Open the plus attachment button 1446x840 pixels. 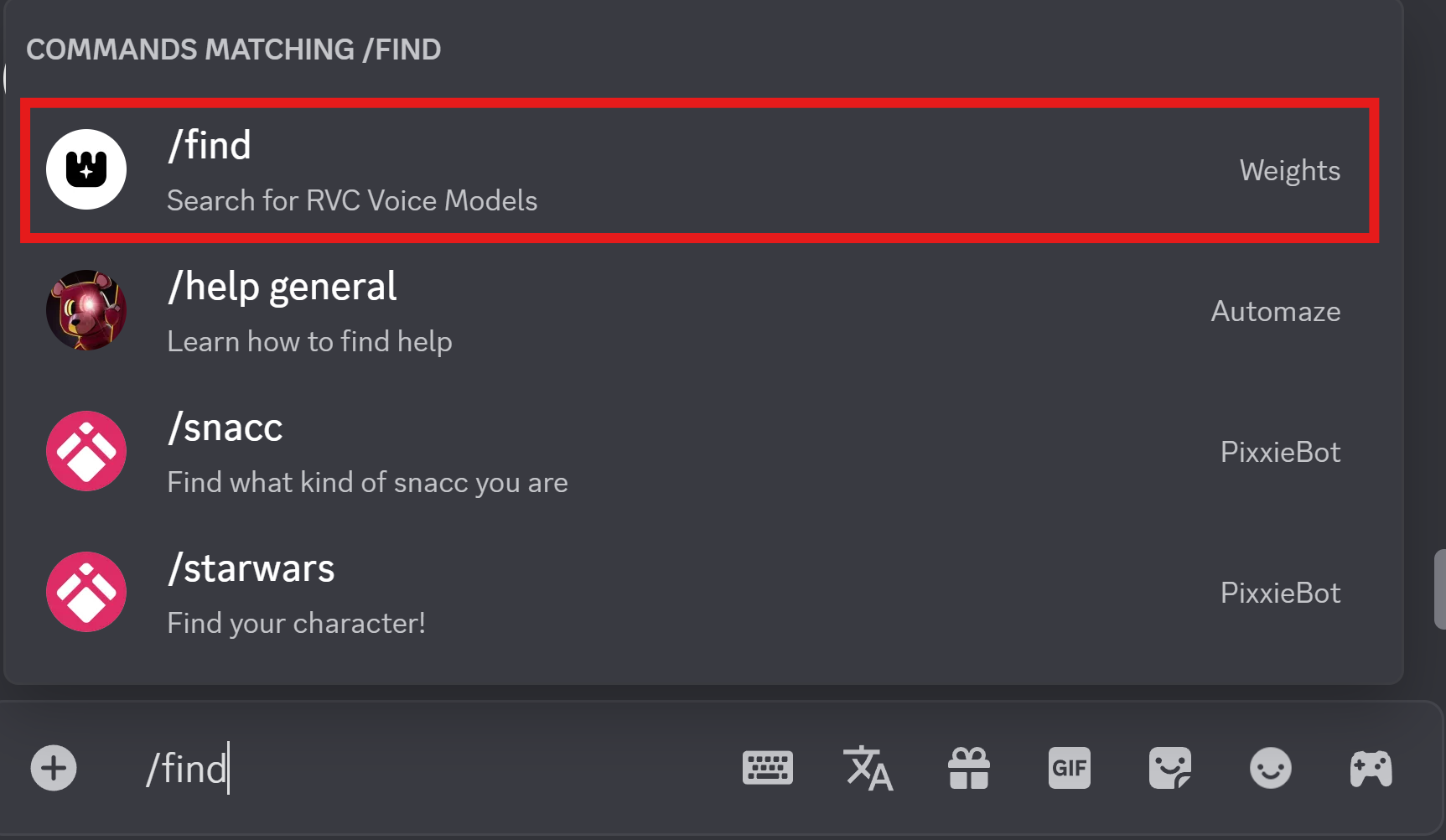tap(54, 768)
